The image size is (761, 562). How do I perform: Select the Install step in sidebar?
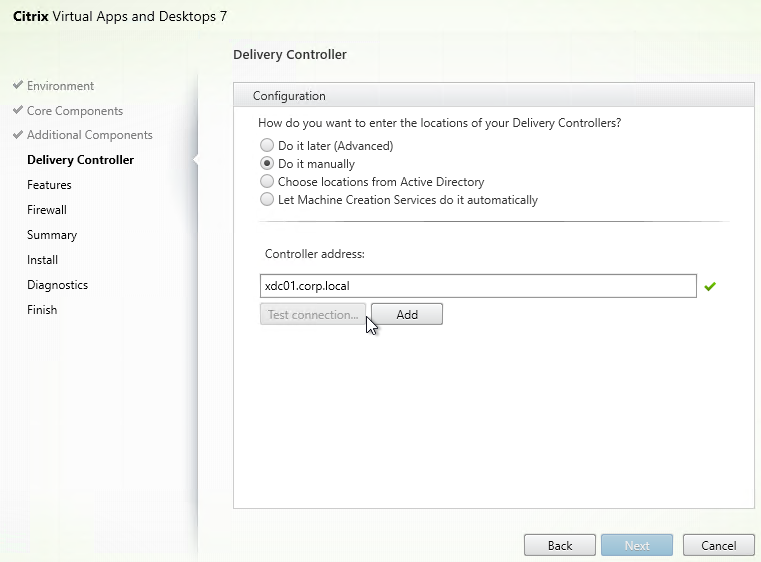(42, 260)
